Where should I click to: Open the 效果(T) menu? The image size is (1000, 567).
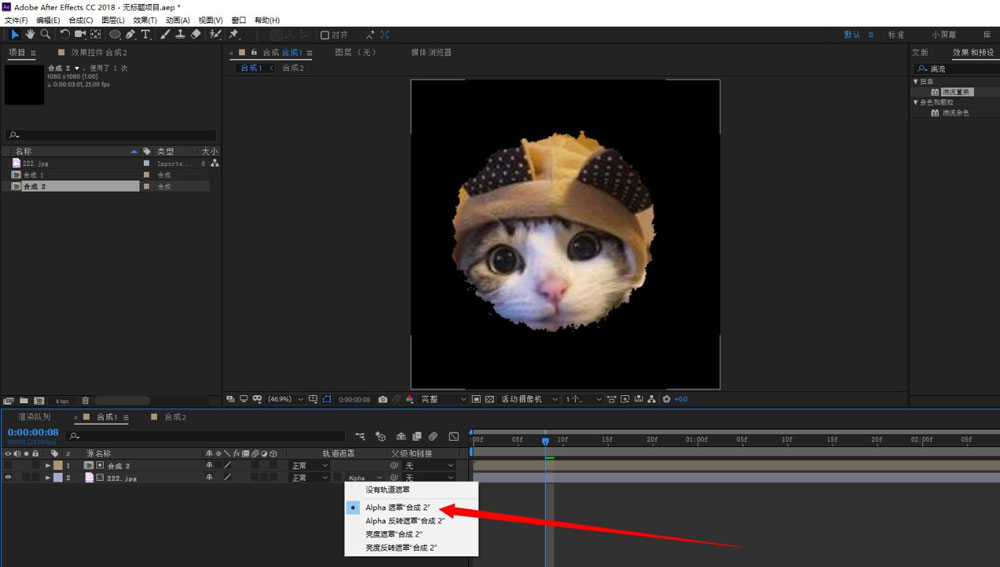(x=145, y=20)
